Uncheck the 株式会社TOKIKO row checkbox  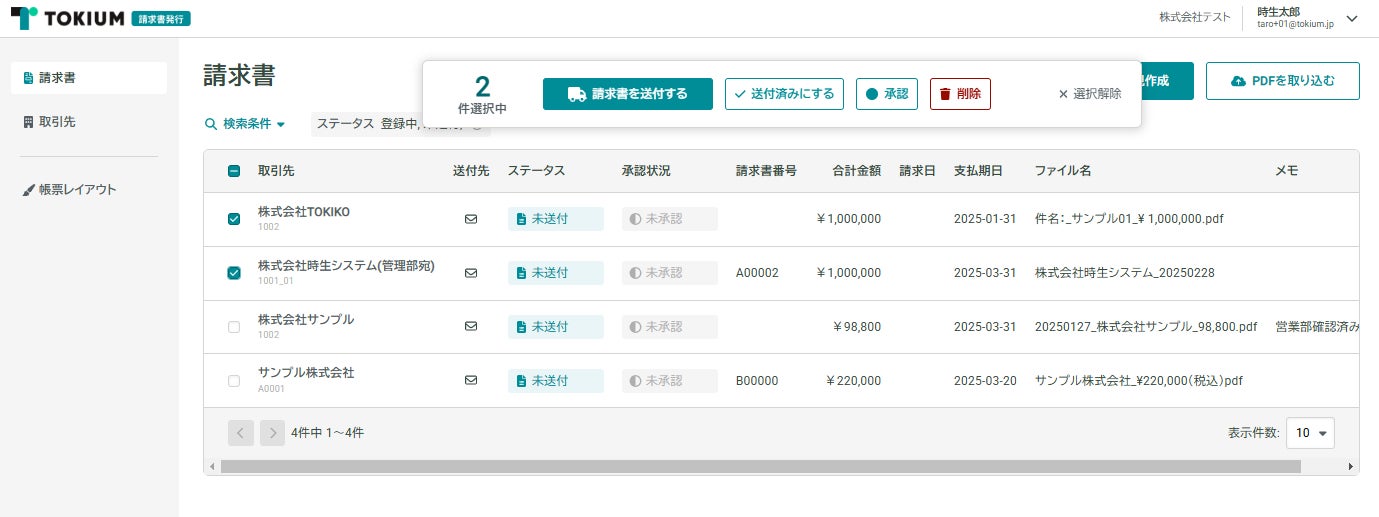click(234, 219)
